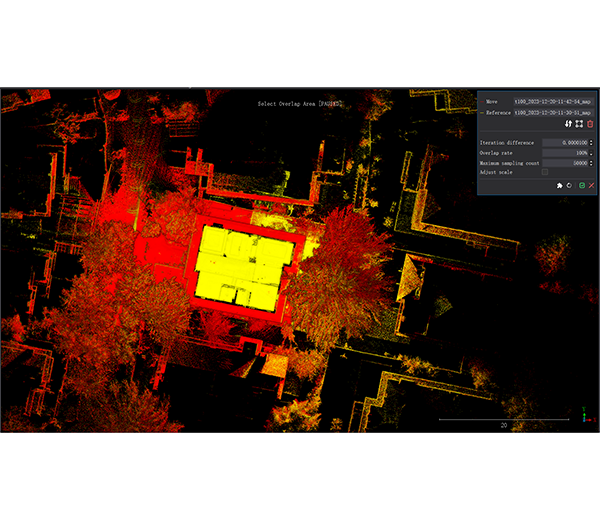
Task: Click the Move point cloud file field
Action: (553, 101)
